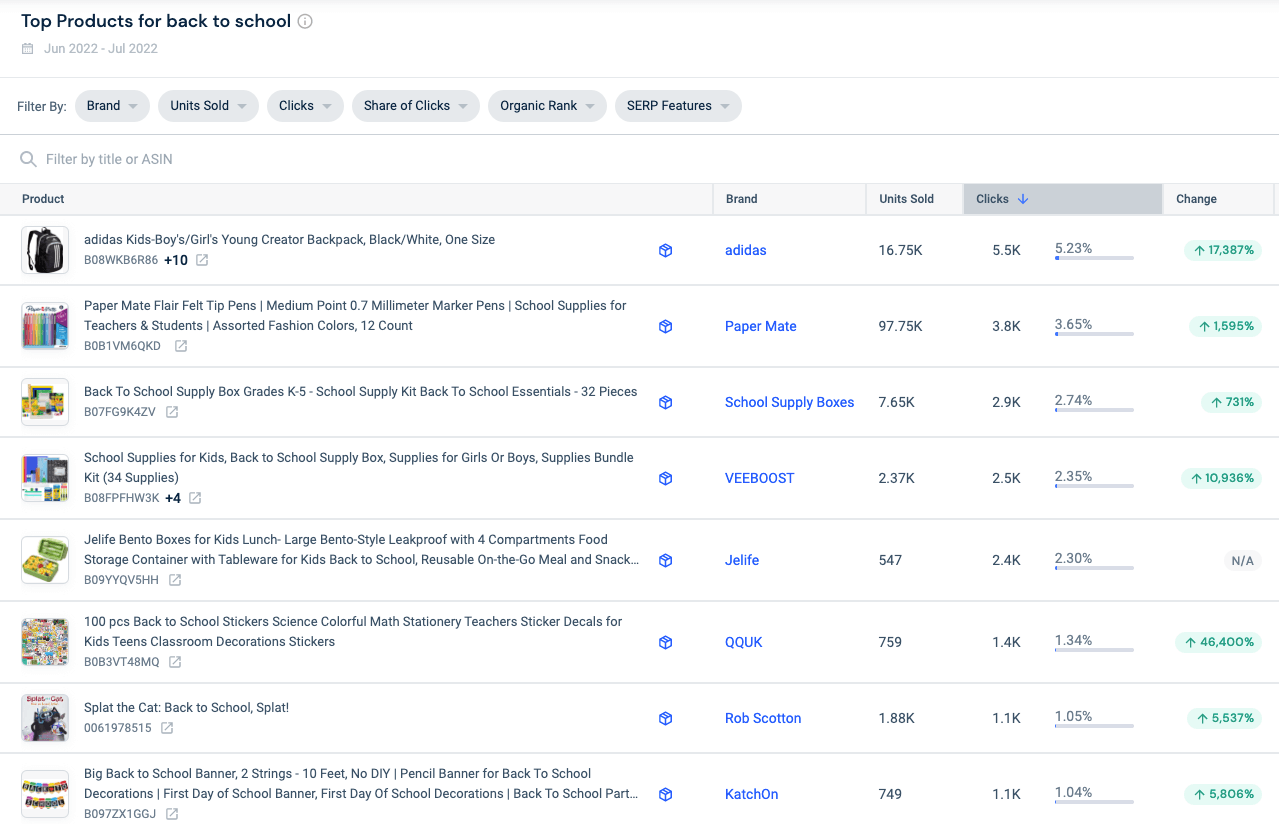Image resolution: width=1279 pixels, height=824 pixels.
Task: Click the 97.75K units sold value
Action: 901,326
